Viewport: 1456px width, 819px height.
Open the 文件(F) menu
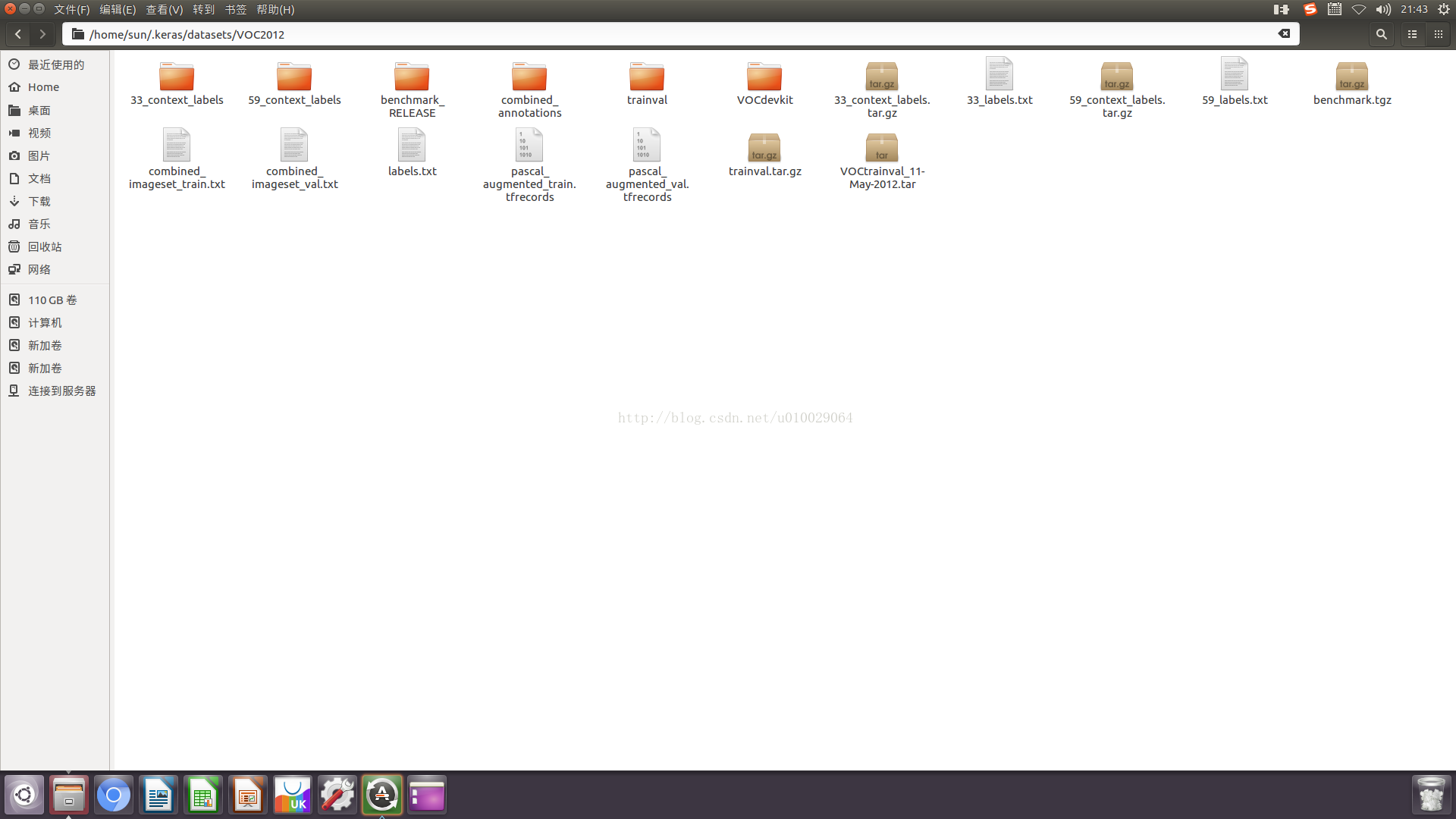point(71,9)
